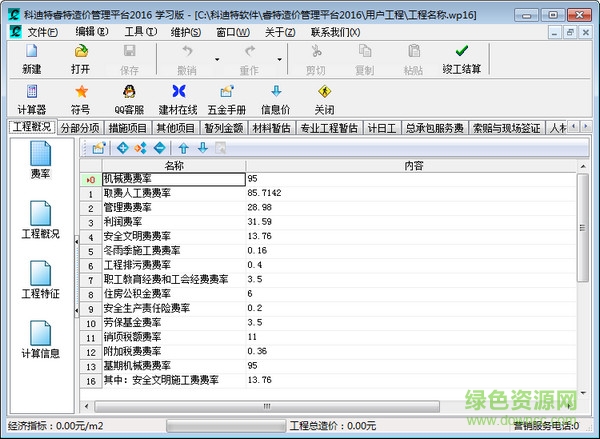
Task: Expand the 重作 redo dropdown arrow
Action: 280,60
